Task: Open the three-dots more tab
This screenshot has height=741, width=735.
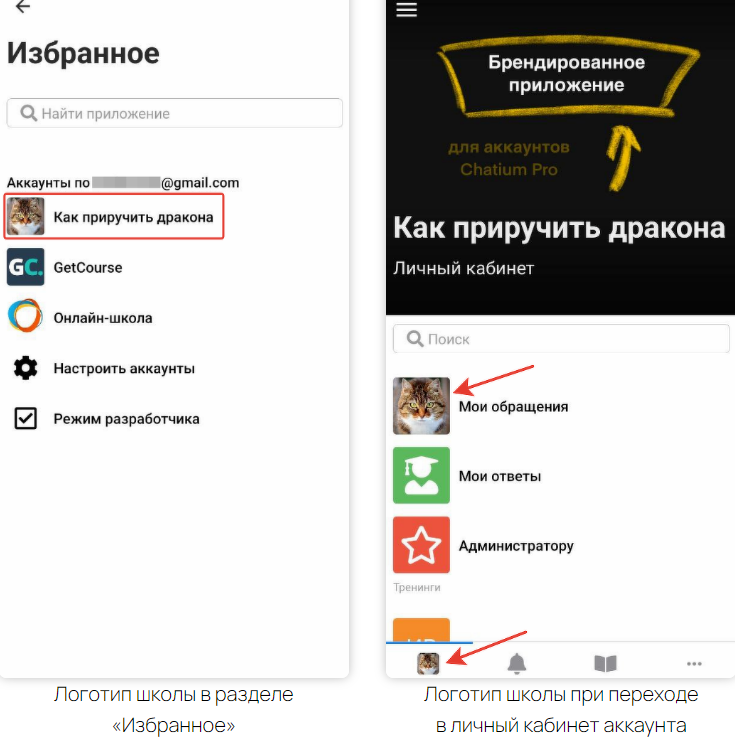Action: [x=694, y=664]
